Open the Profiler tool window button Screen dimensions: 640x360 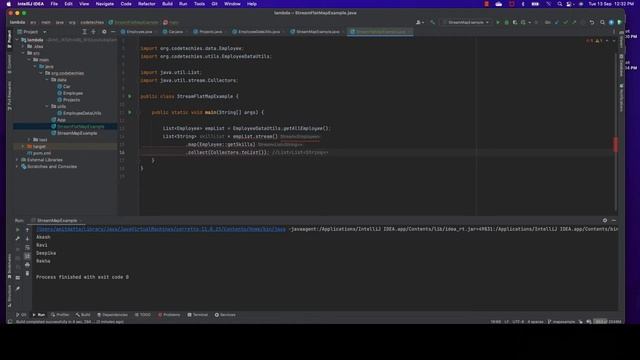click(60, 315)
